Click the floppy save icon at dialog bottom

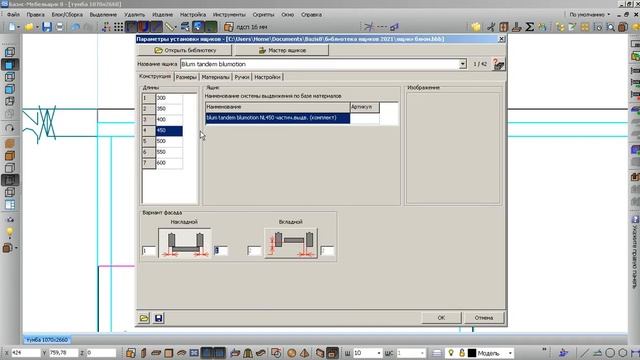click(159, 318)
